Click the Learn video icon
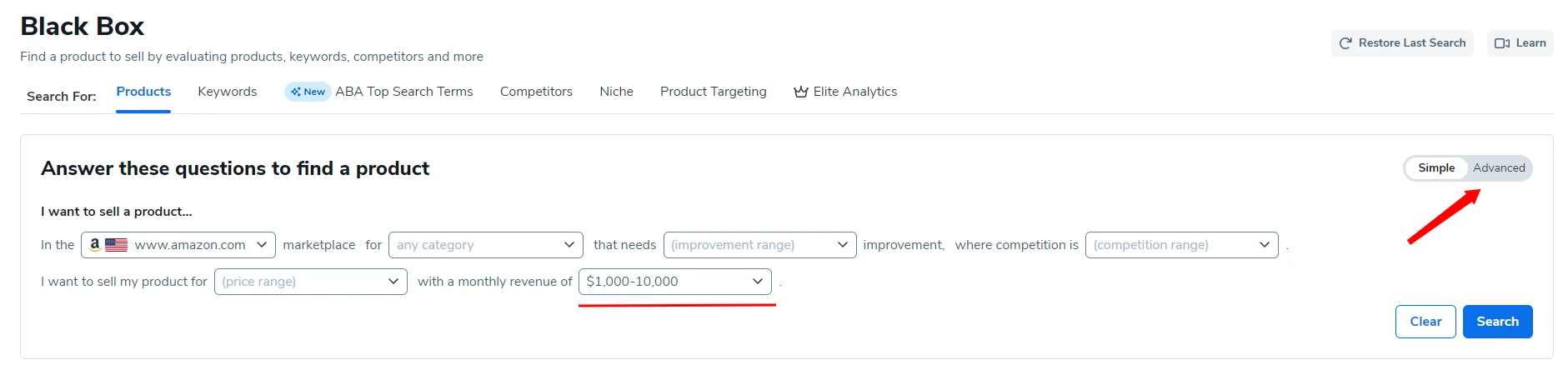 tap(1502, 43)
